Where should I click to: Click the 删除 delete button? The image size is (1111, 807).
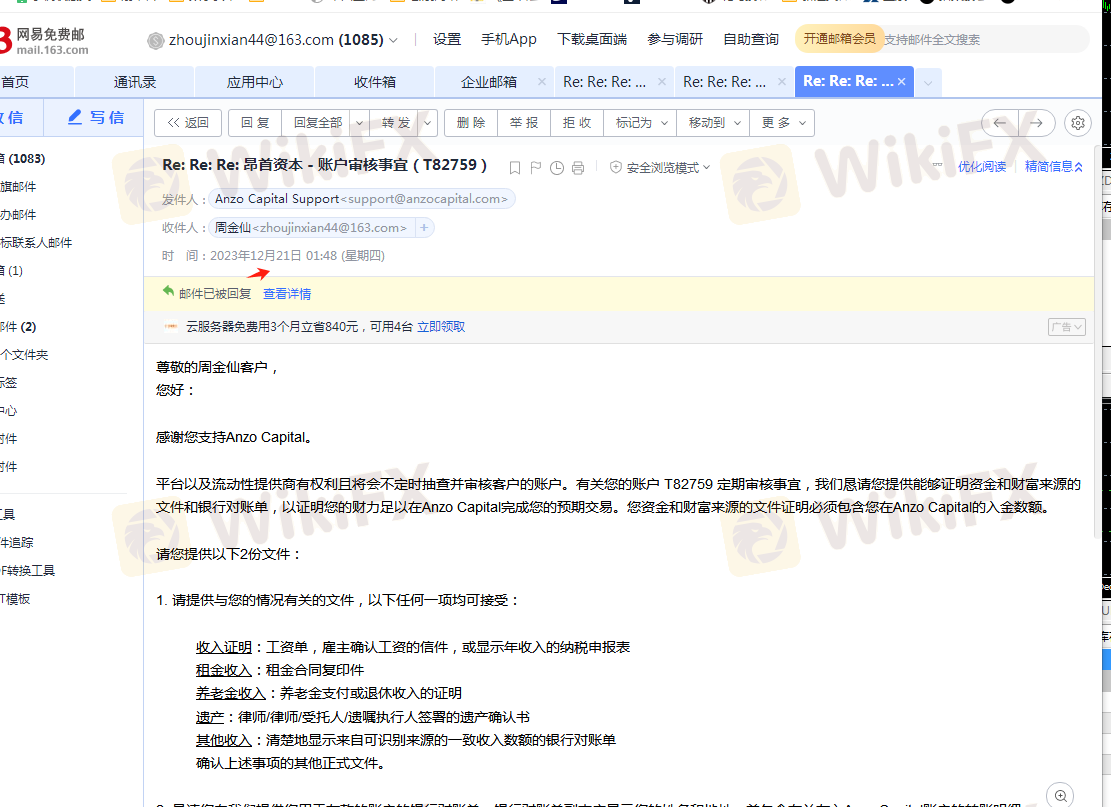[471, 123]
